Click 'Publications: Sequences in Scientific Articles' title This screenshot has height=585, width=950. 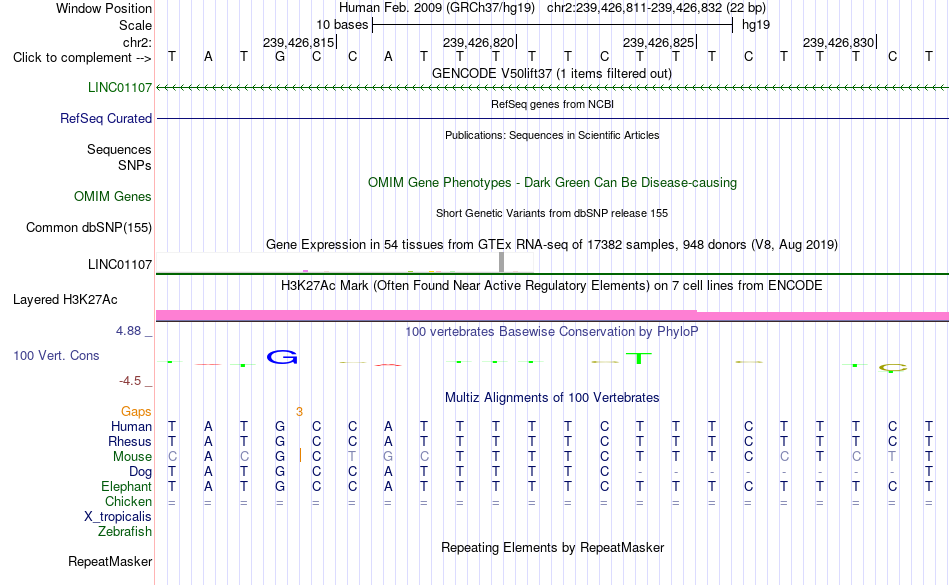pyautogui.click(x=552, y=135)
